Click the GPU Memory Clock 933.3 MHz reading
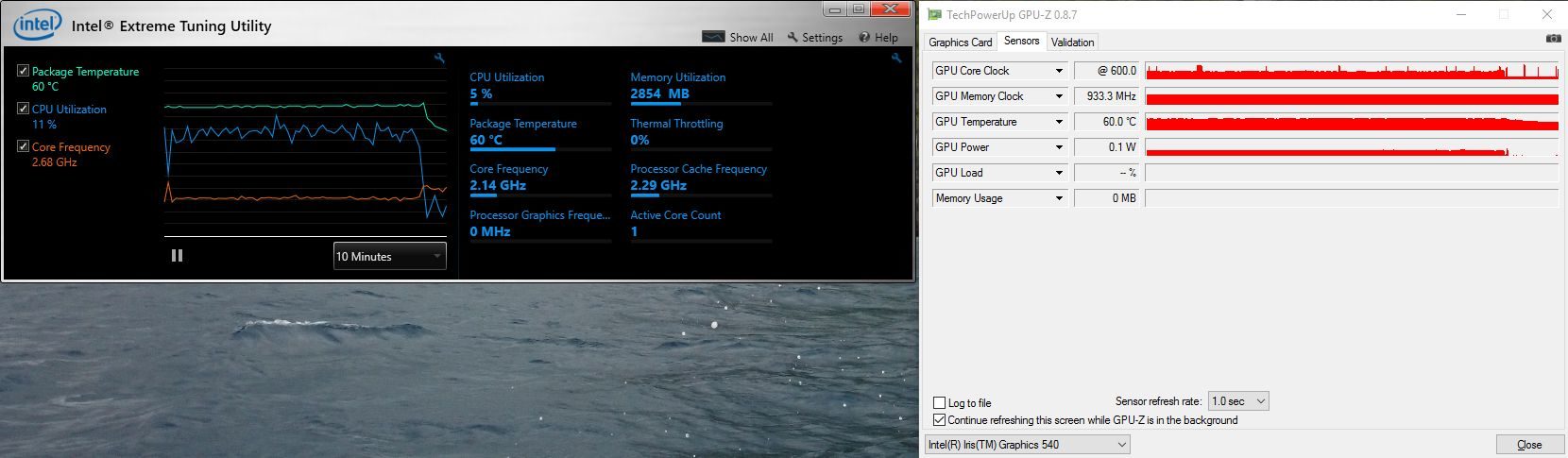Screen dimensions: 1568x458 pos(1106,96)
